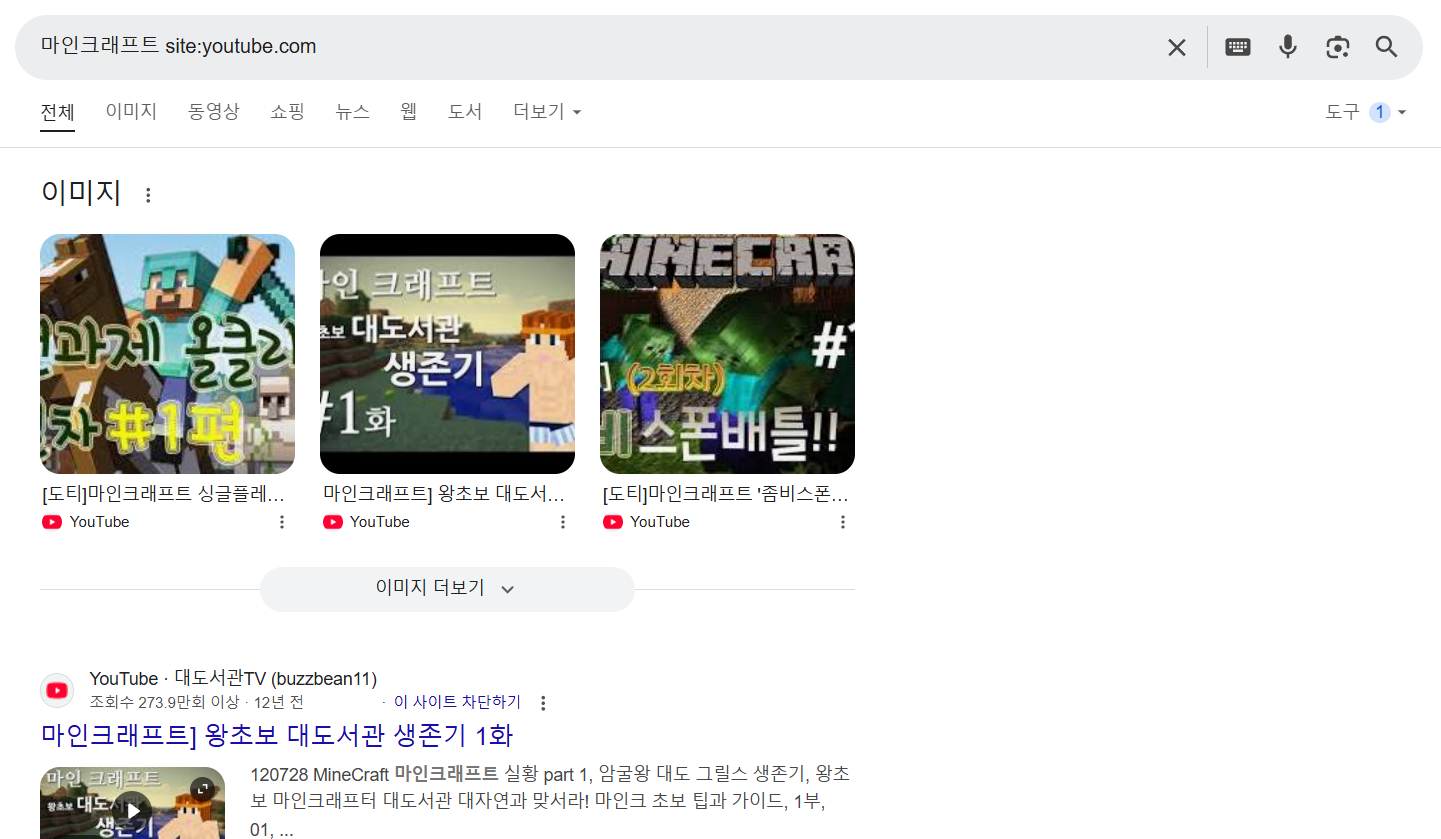Click YouTube logo under 왕초보 대도서관 image
The width and height of the screenshot is (1441, 839).
[x=333, y=522]
